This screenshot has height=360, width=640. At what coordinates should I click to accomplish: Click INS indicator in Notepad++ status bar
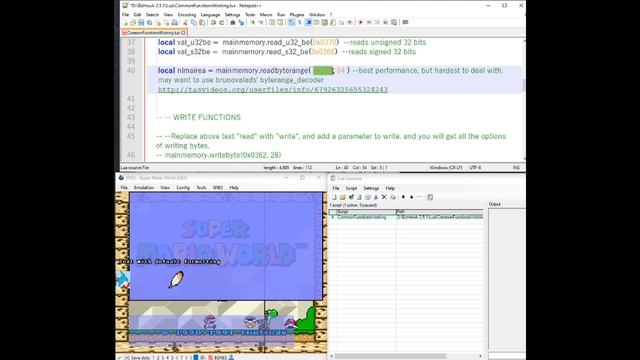click(x=516, y=167)
